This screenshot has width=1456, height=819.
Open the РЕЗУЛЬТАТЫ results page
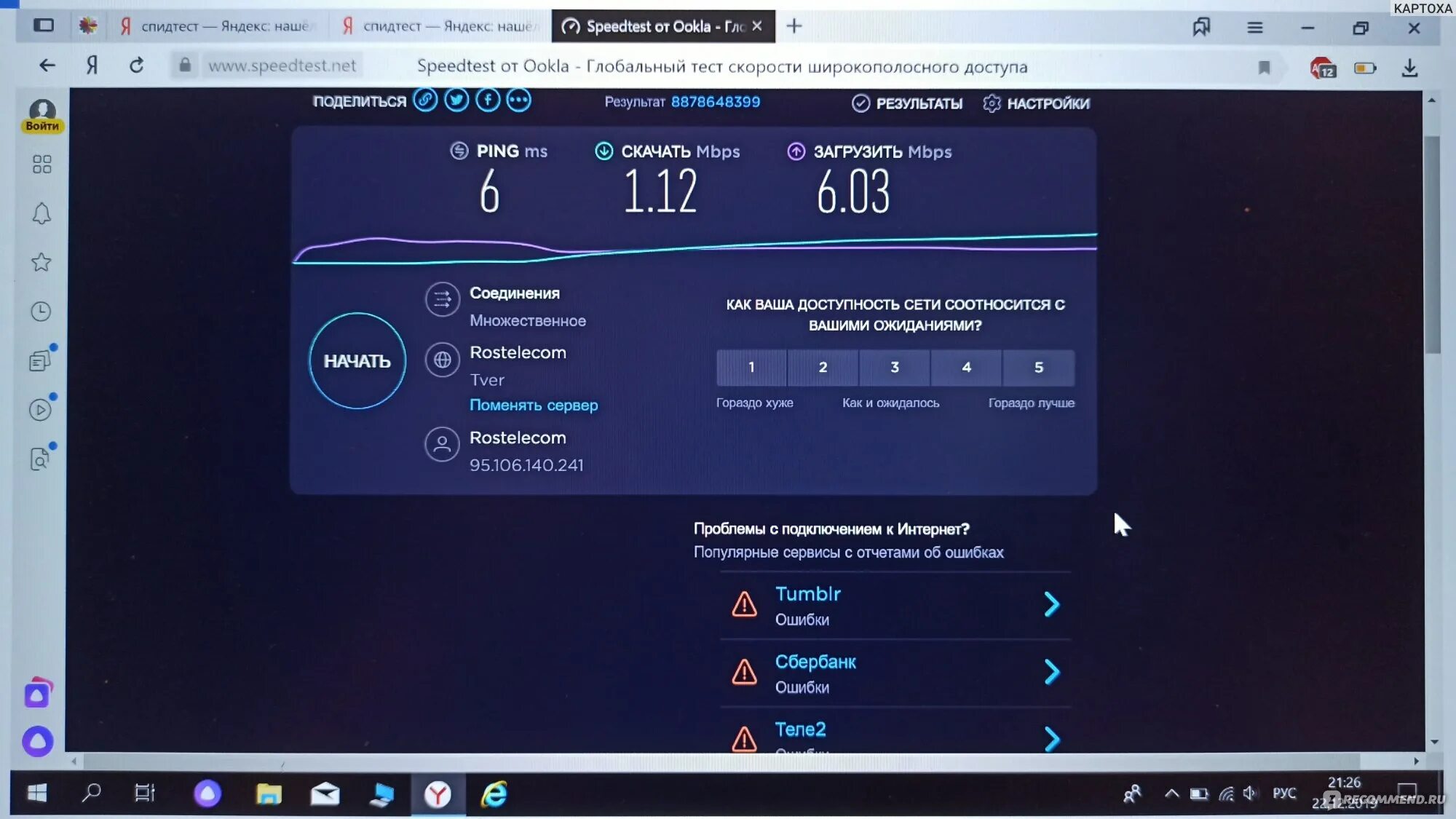(907, 103)
